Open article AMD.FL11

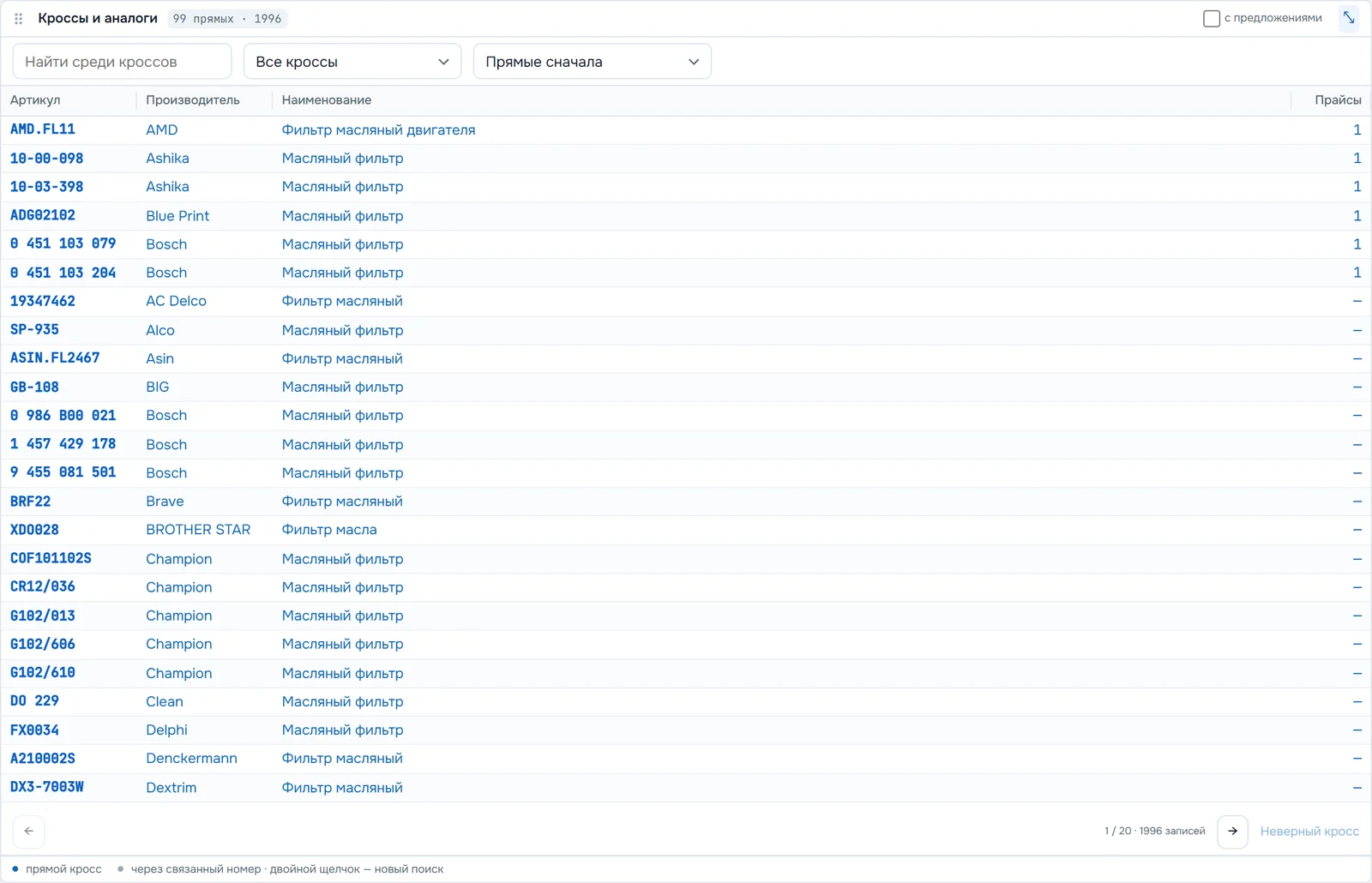(x=43, y=129)
